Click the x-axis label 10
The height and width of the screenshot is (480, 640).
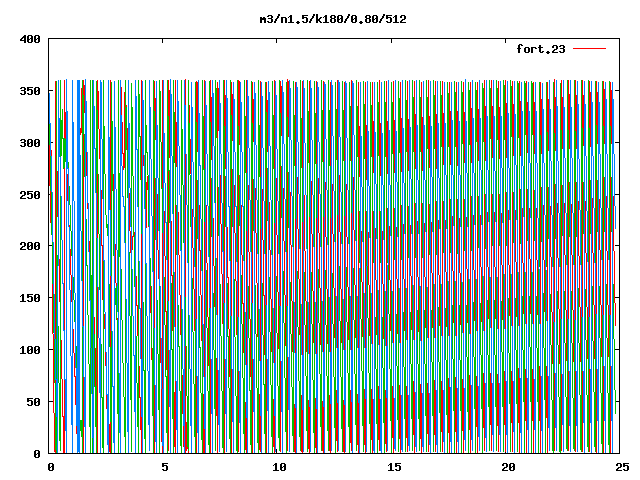pyautogui.click(x=280, y=467)
